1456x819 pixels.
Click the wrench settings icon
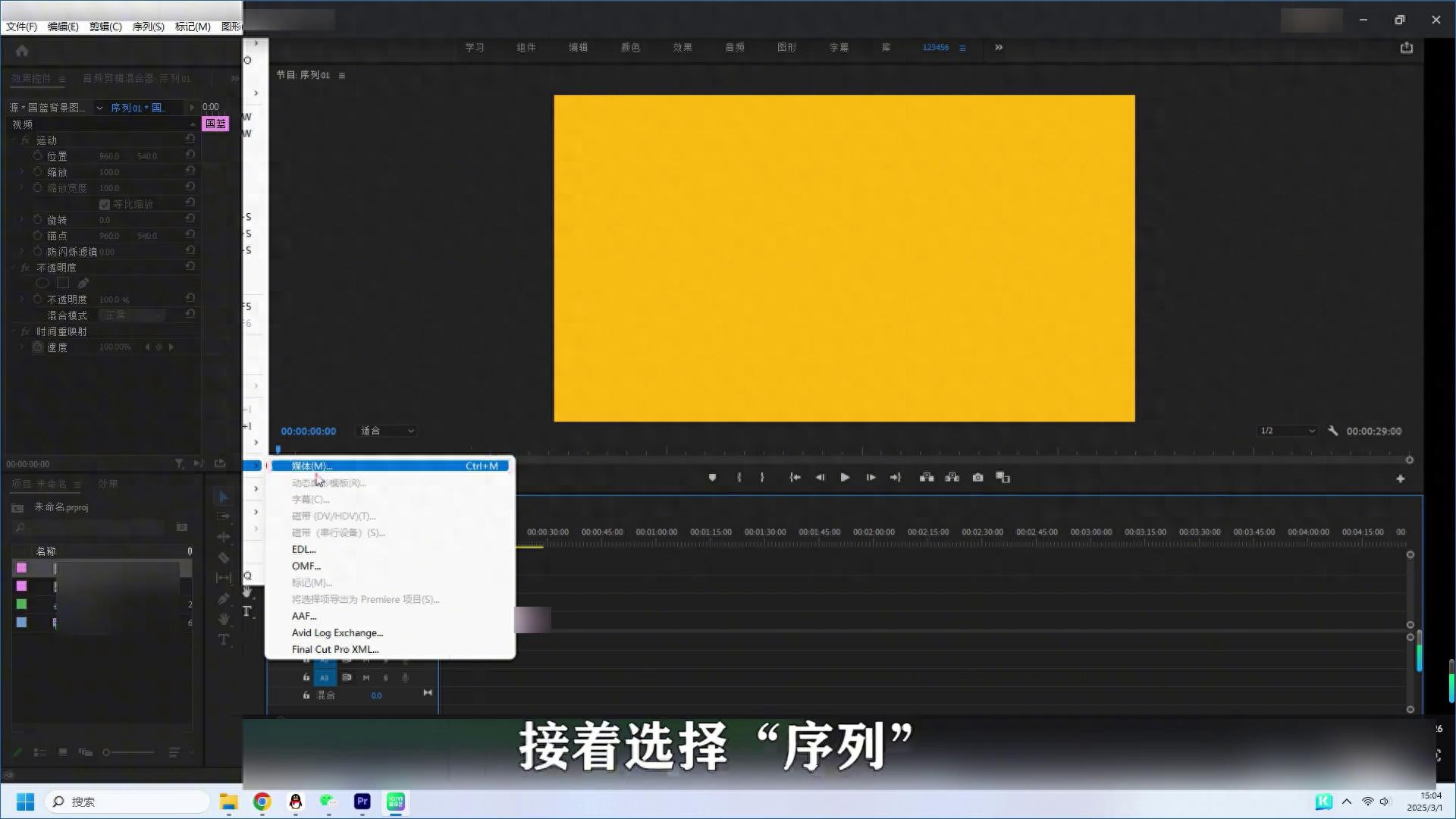pyautogui.click(x=1332, y=431)
